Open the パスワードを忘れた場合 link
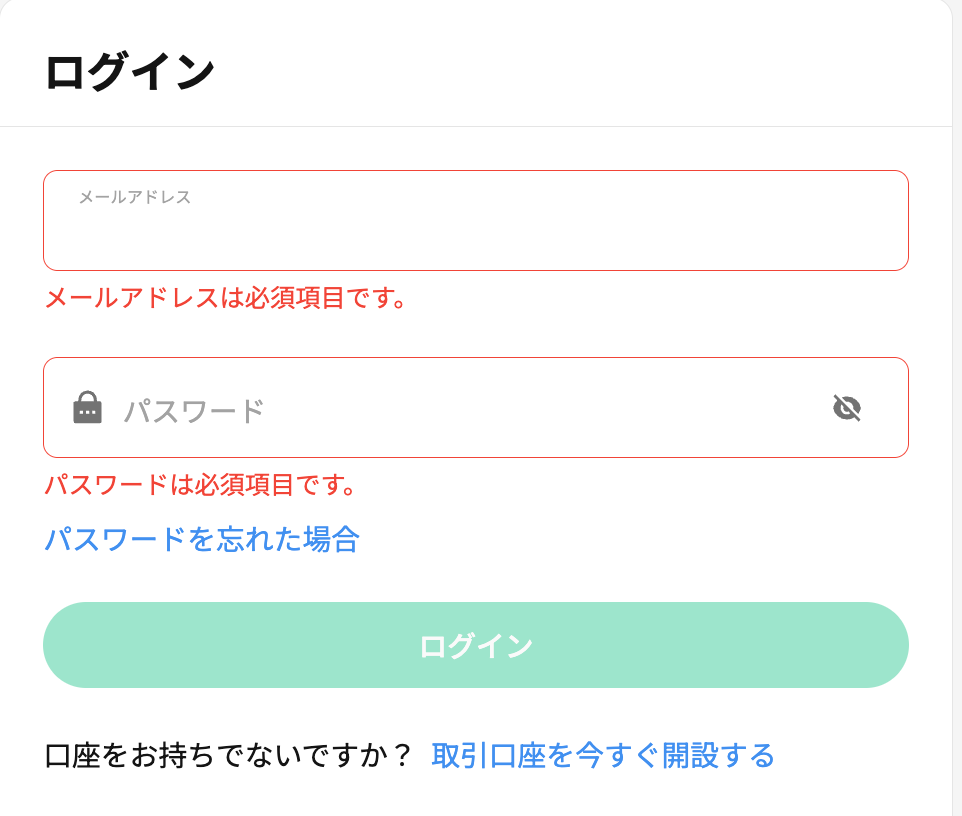 coord(202,539)
